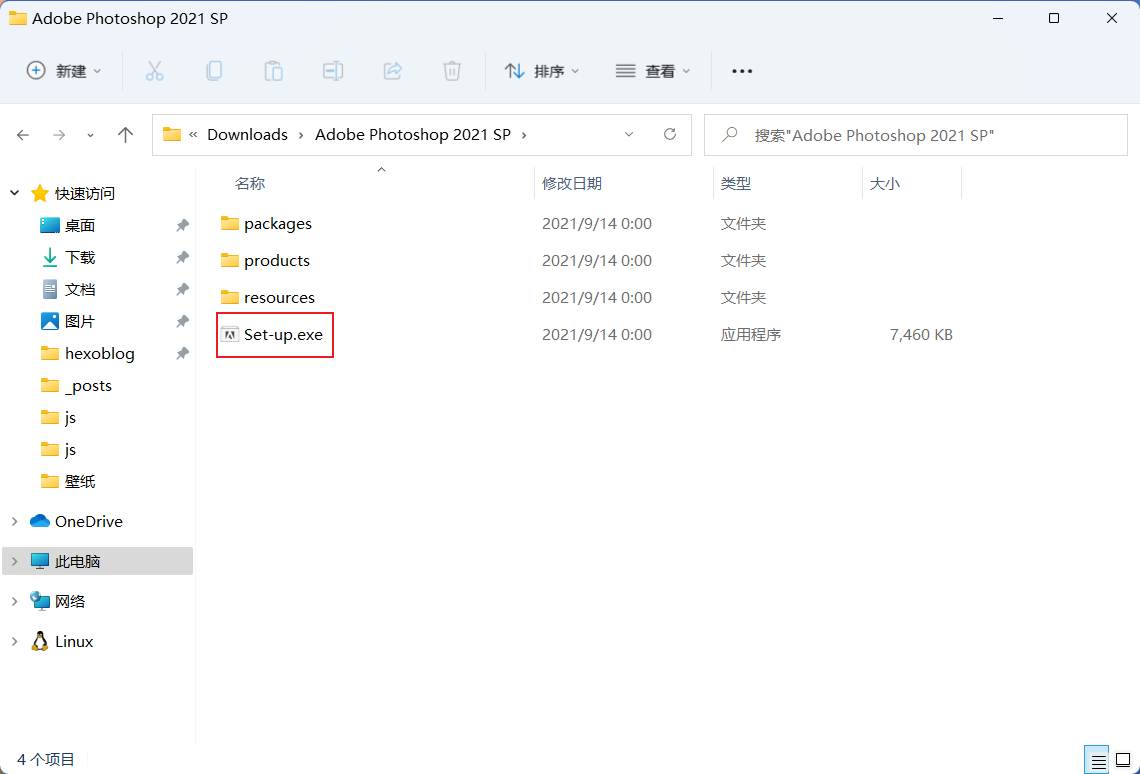Click the Copy icon in the toolbar
This screenshot has height=774, width=1140.
(214, 70)
